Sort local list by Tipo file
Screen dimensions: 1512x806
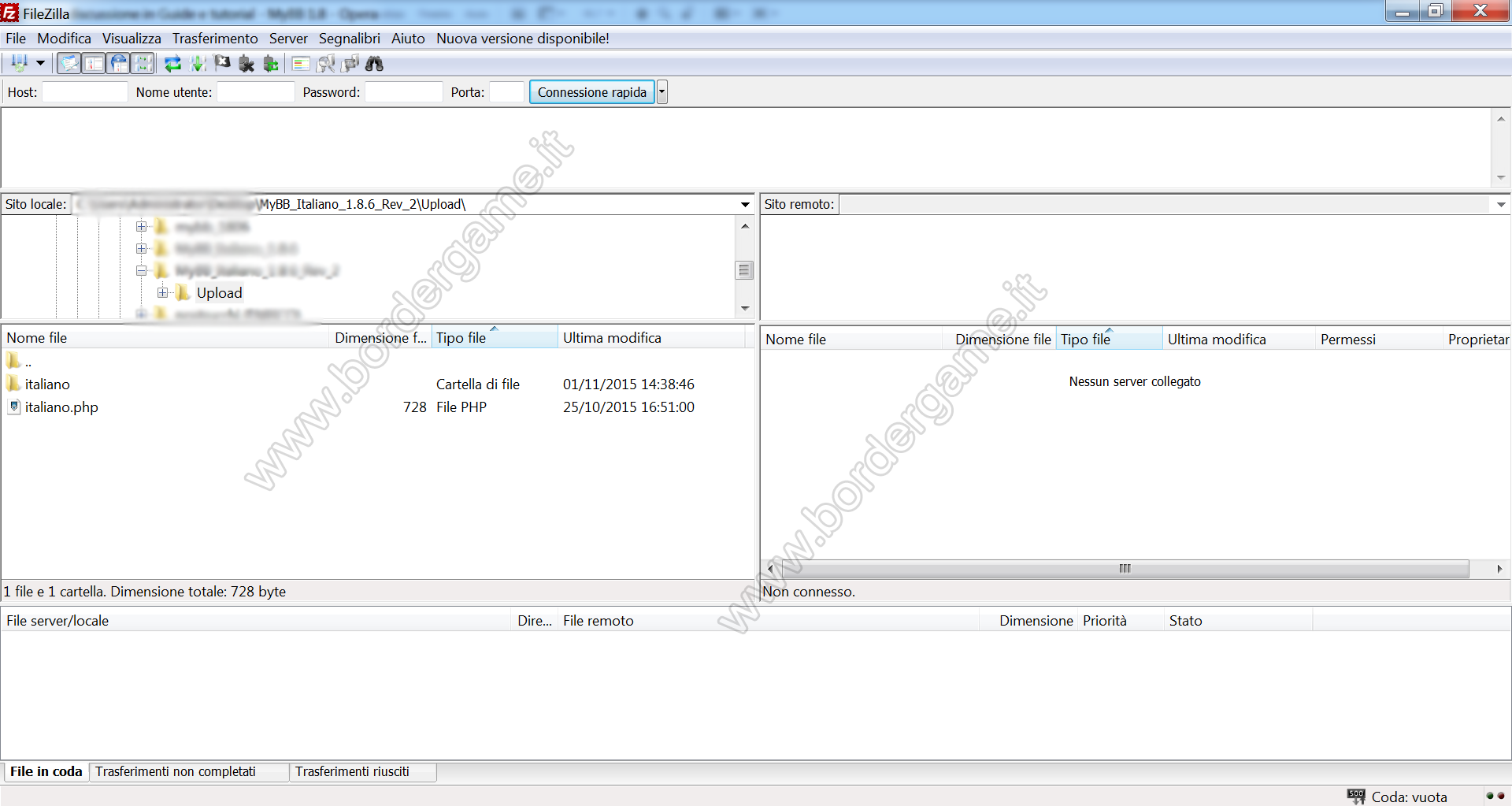[x=495, y=338]
